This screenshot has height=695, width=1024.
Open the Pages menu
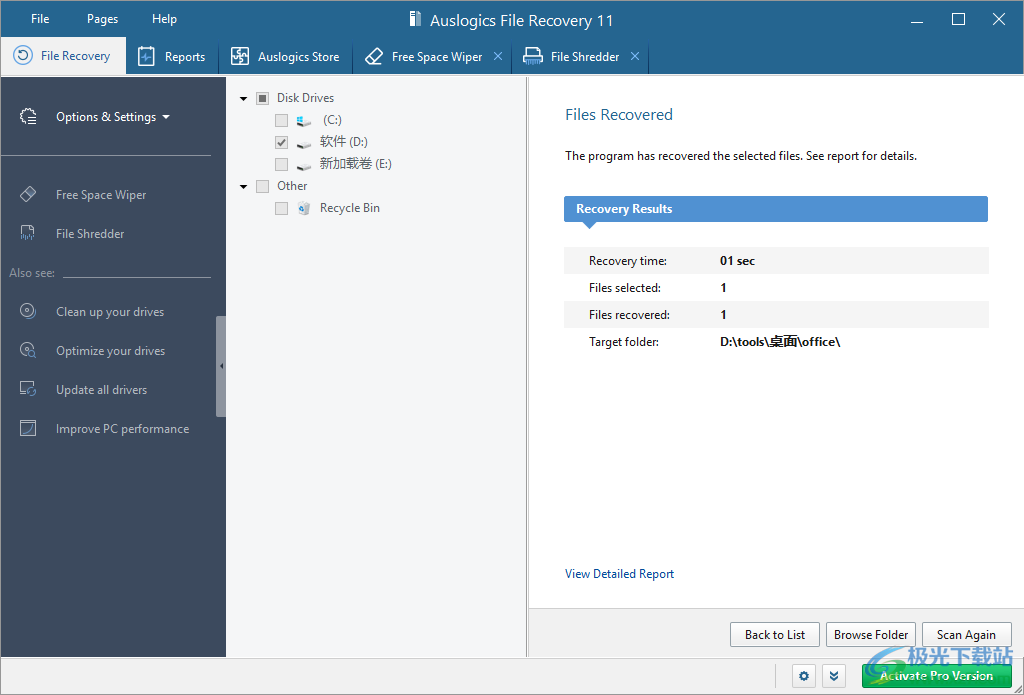pyautogui.click(x=101, y=18)
